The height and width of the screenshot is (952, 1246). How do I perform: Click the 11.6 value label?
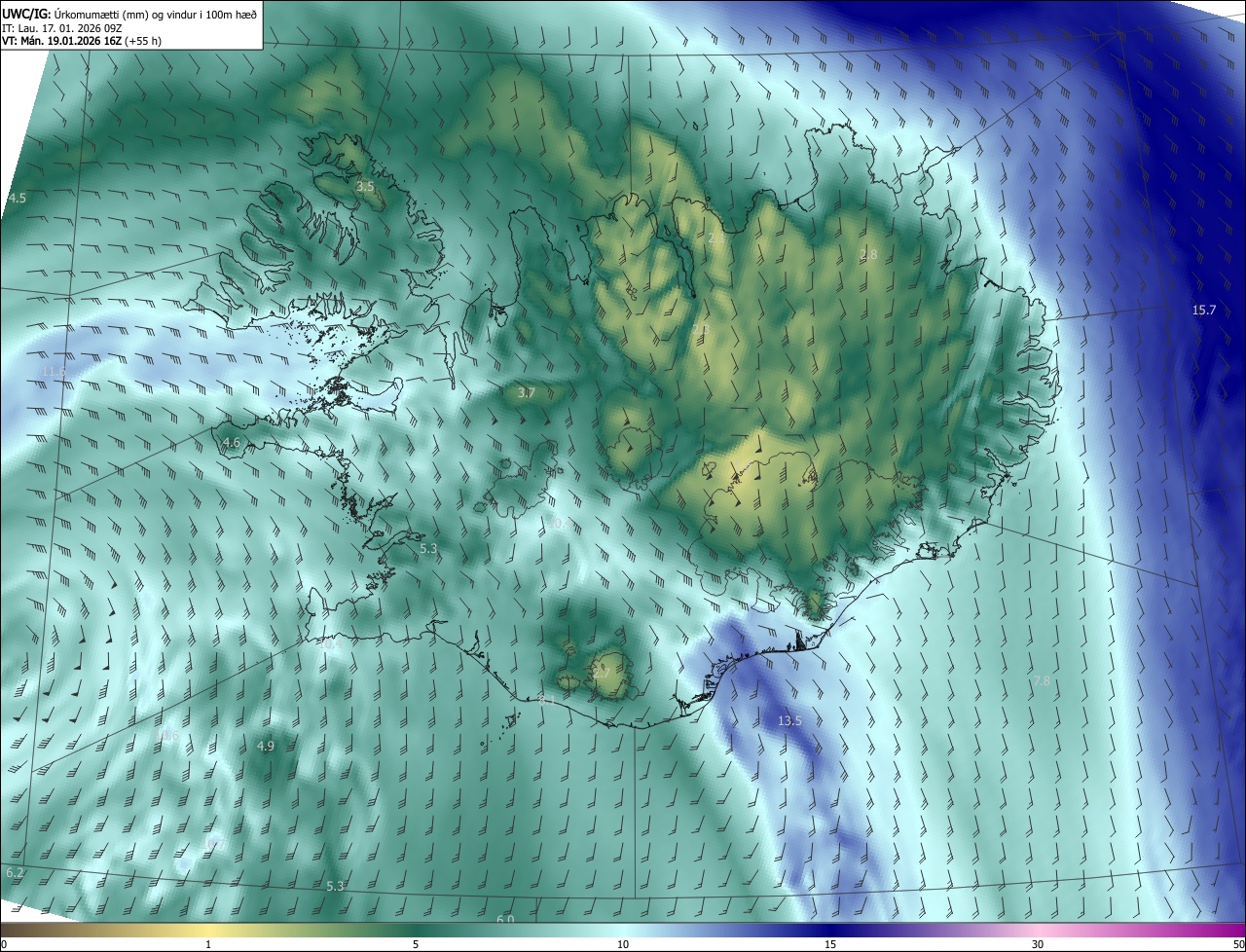coord(55,371)
